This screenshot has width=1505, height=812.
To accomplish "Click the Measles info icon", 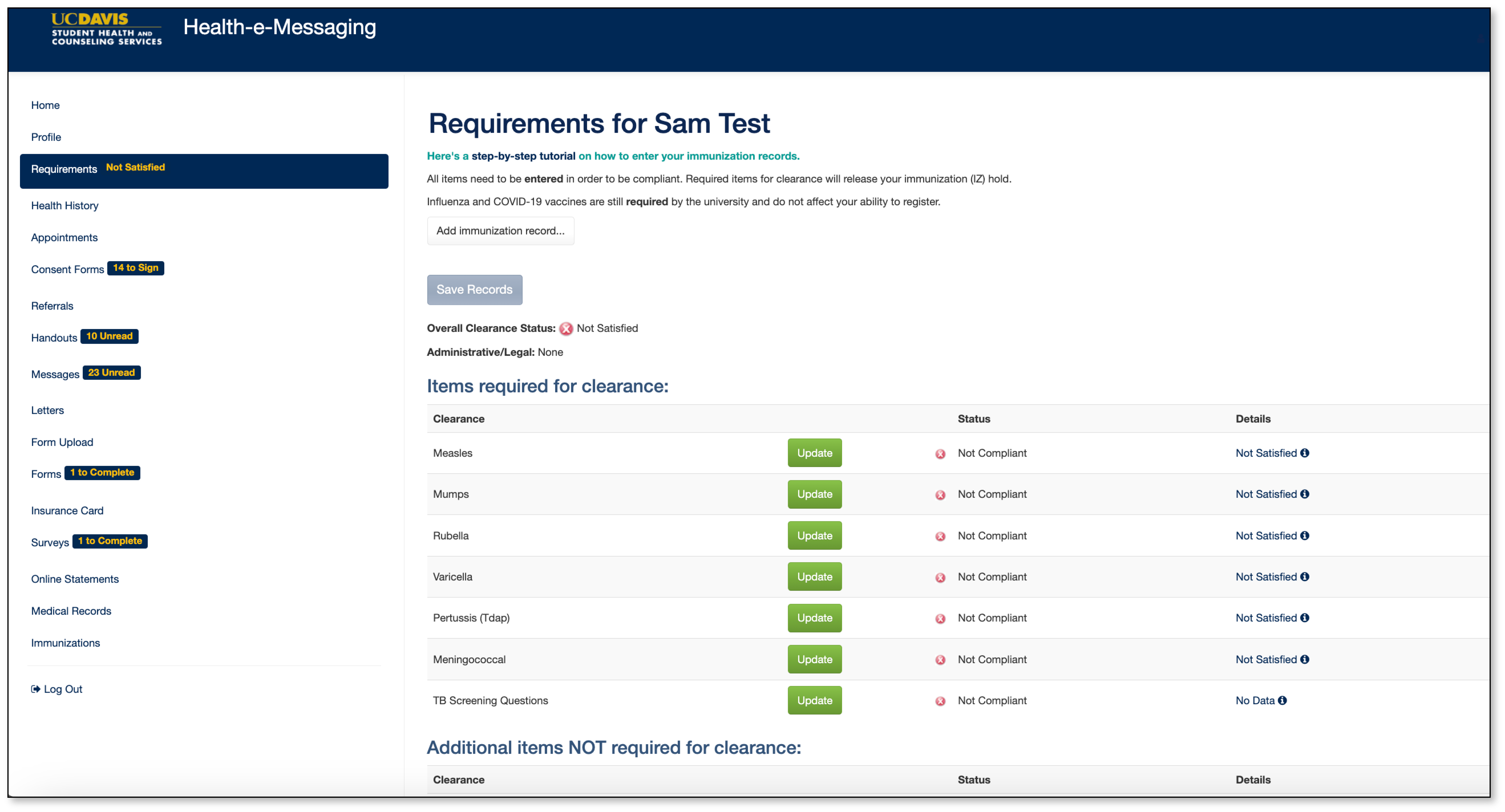I will coord(1304,453).
